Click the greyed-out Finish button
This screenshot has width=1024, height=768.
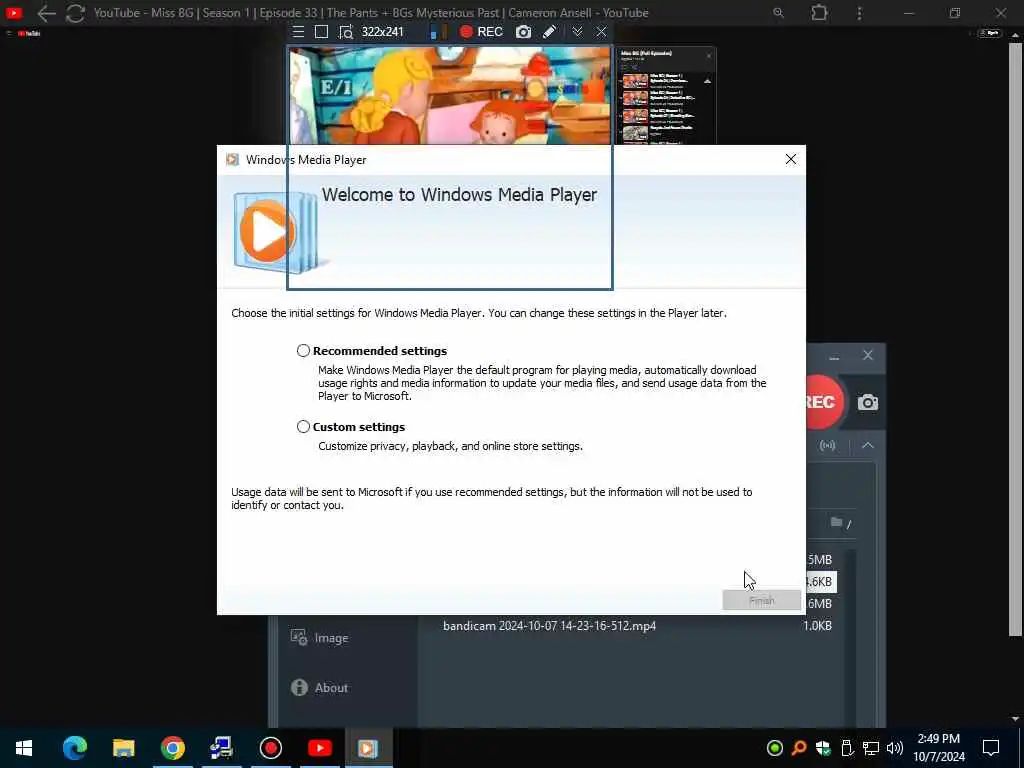click(x=761, y=600)
